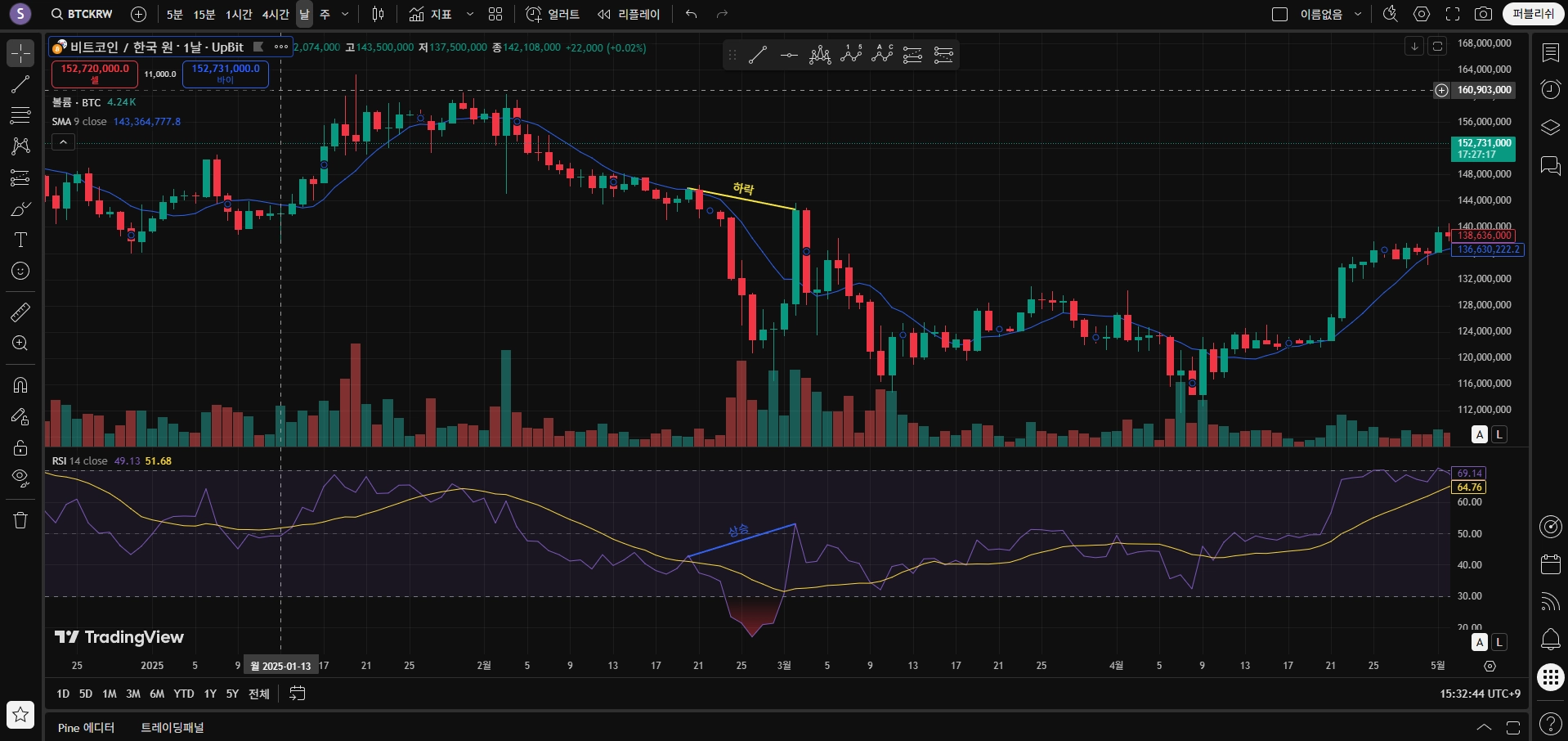
Task: Click the red sell price button
Action: point(95,74)
